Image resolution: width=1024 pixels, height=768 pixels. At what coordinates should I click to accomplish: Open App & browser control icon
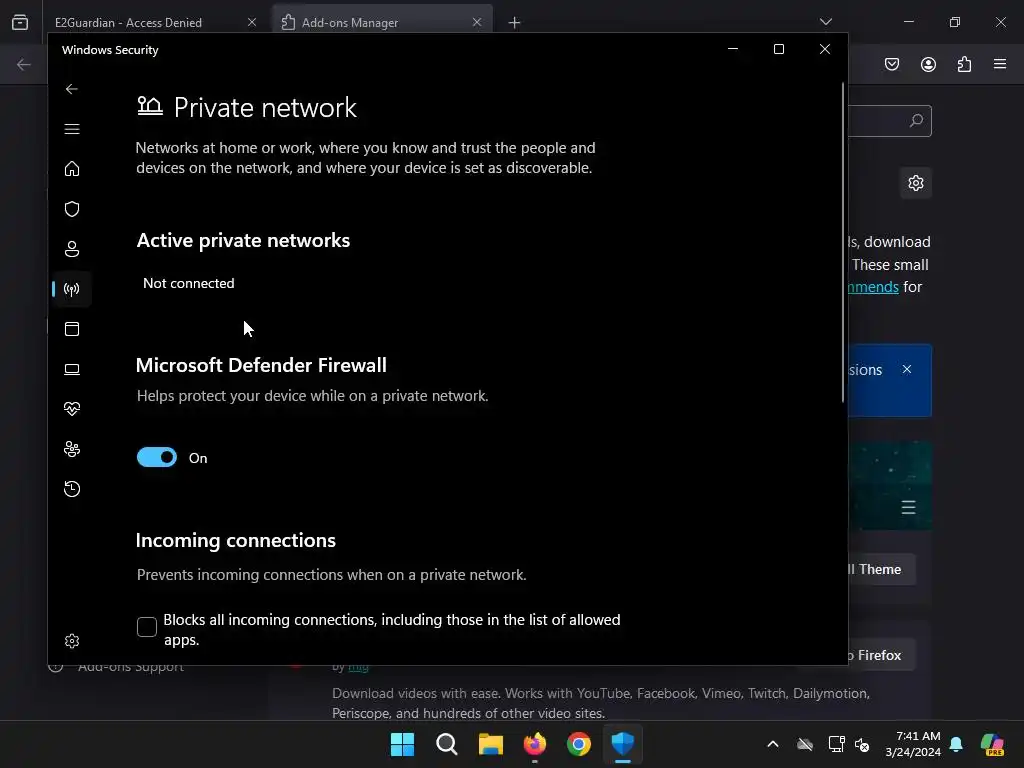72,329
